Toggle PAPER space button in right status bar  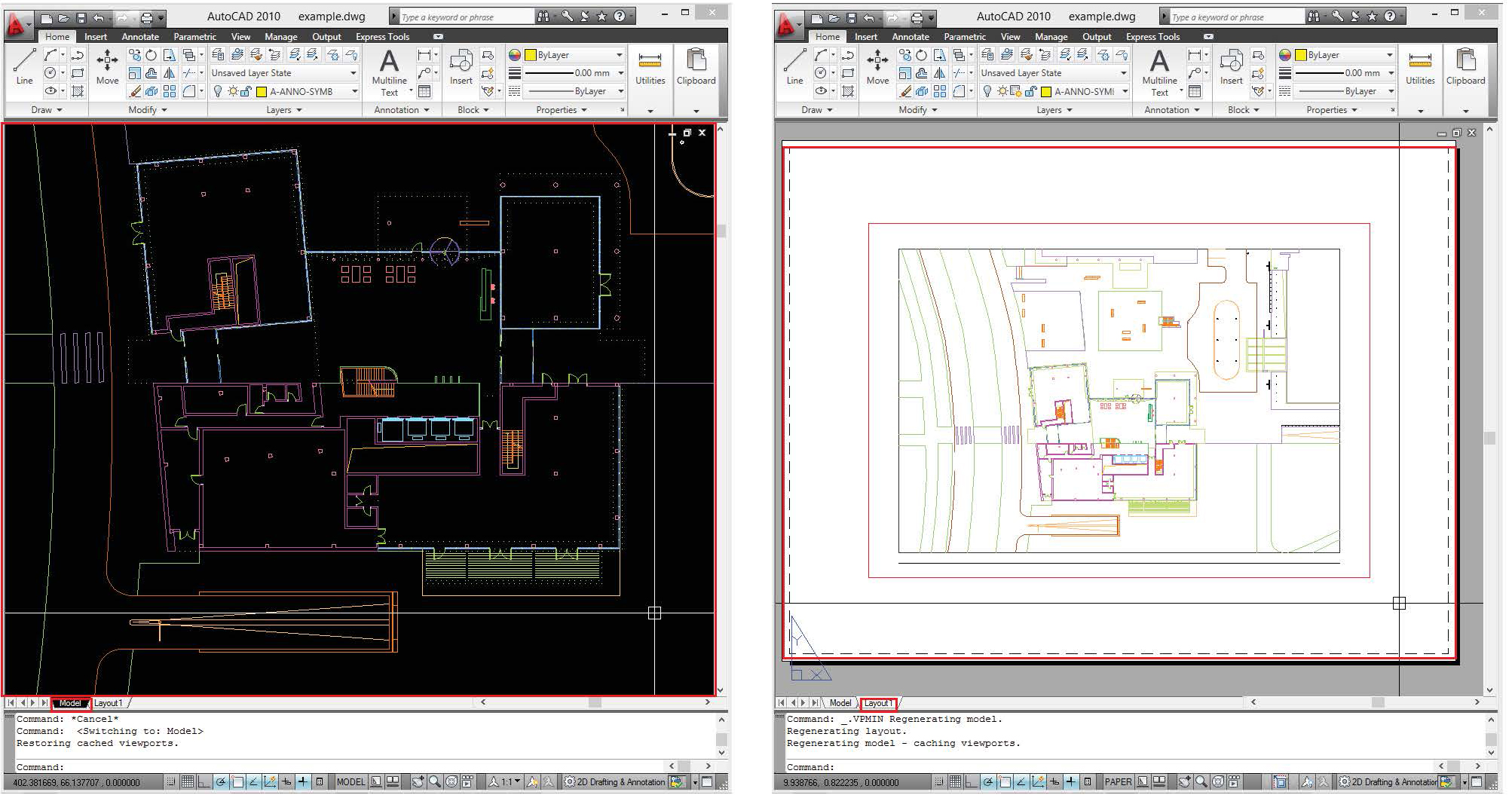(x=1118, y=782)
